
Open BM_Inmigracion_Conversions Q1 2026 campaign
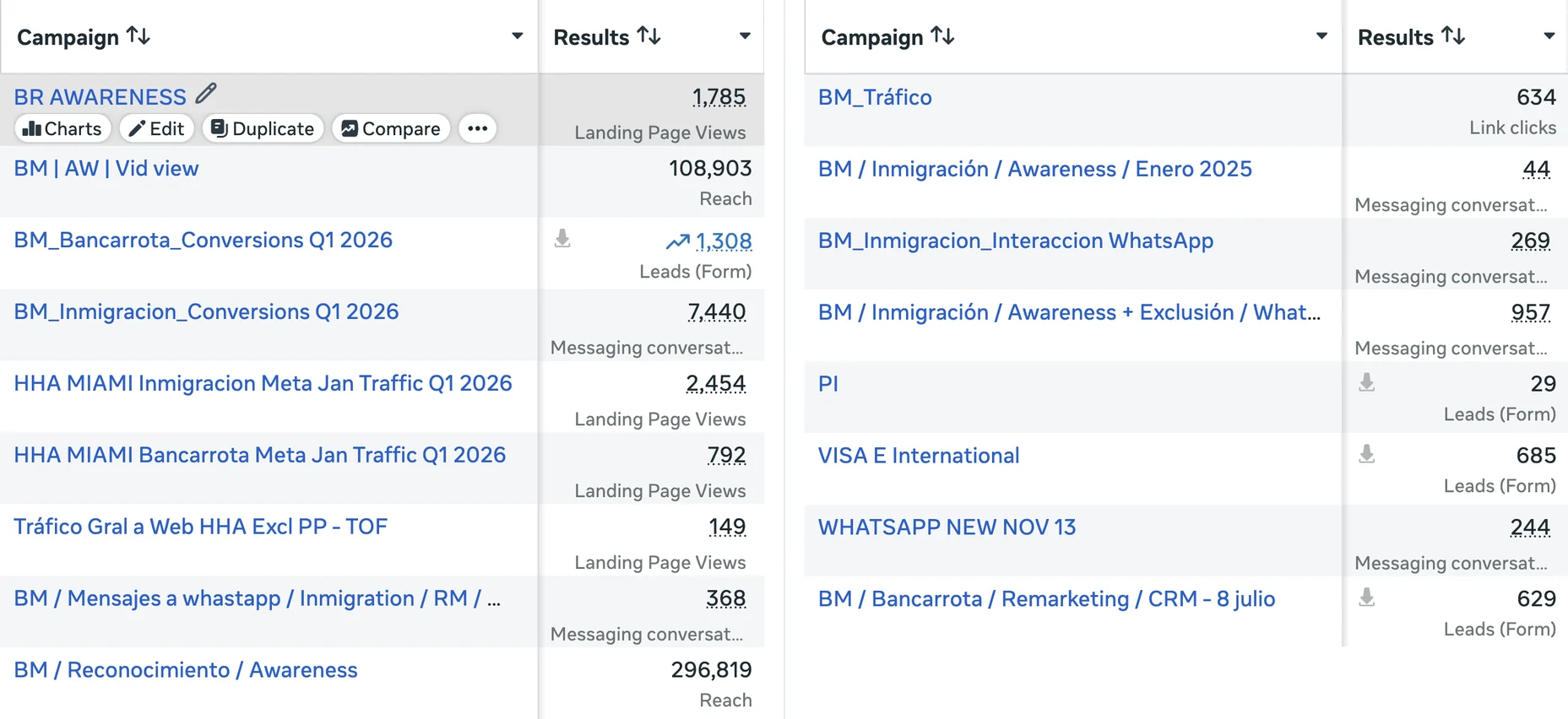206,312
